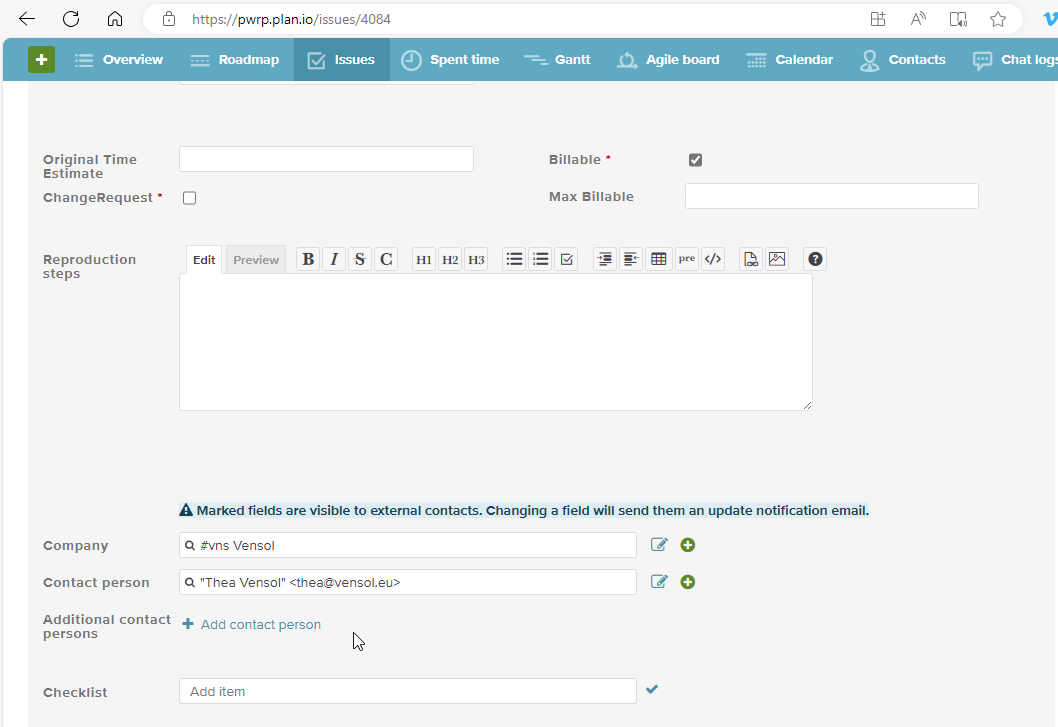The height and width of the screenshot is (727, 1058).
Task: Click site info lock icon in address bar
Action: tap(169, 19)
